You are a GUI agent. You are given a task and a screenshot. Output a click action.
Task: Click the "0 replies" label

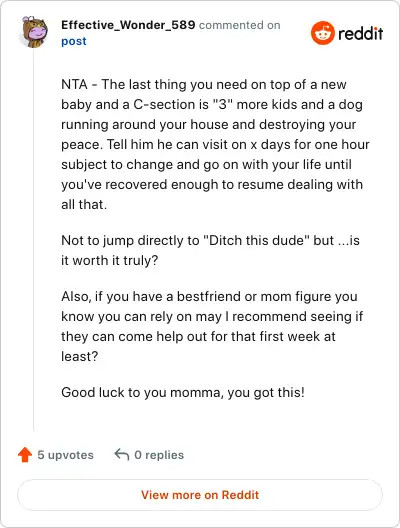point(159,455)
